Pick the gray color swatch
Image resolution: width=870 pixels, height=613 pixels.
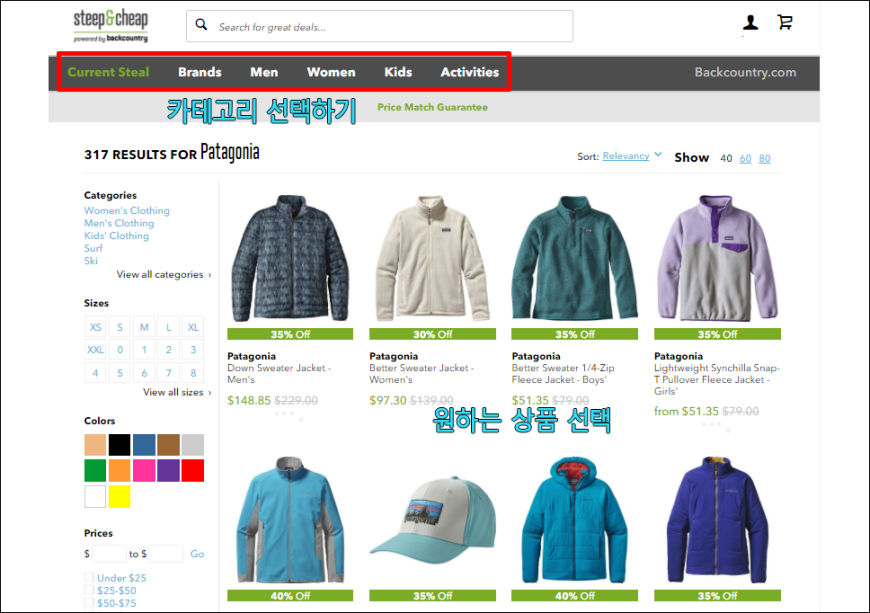point(193,445)
